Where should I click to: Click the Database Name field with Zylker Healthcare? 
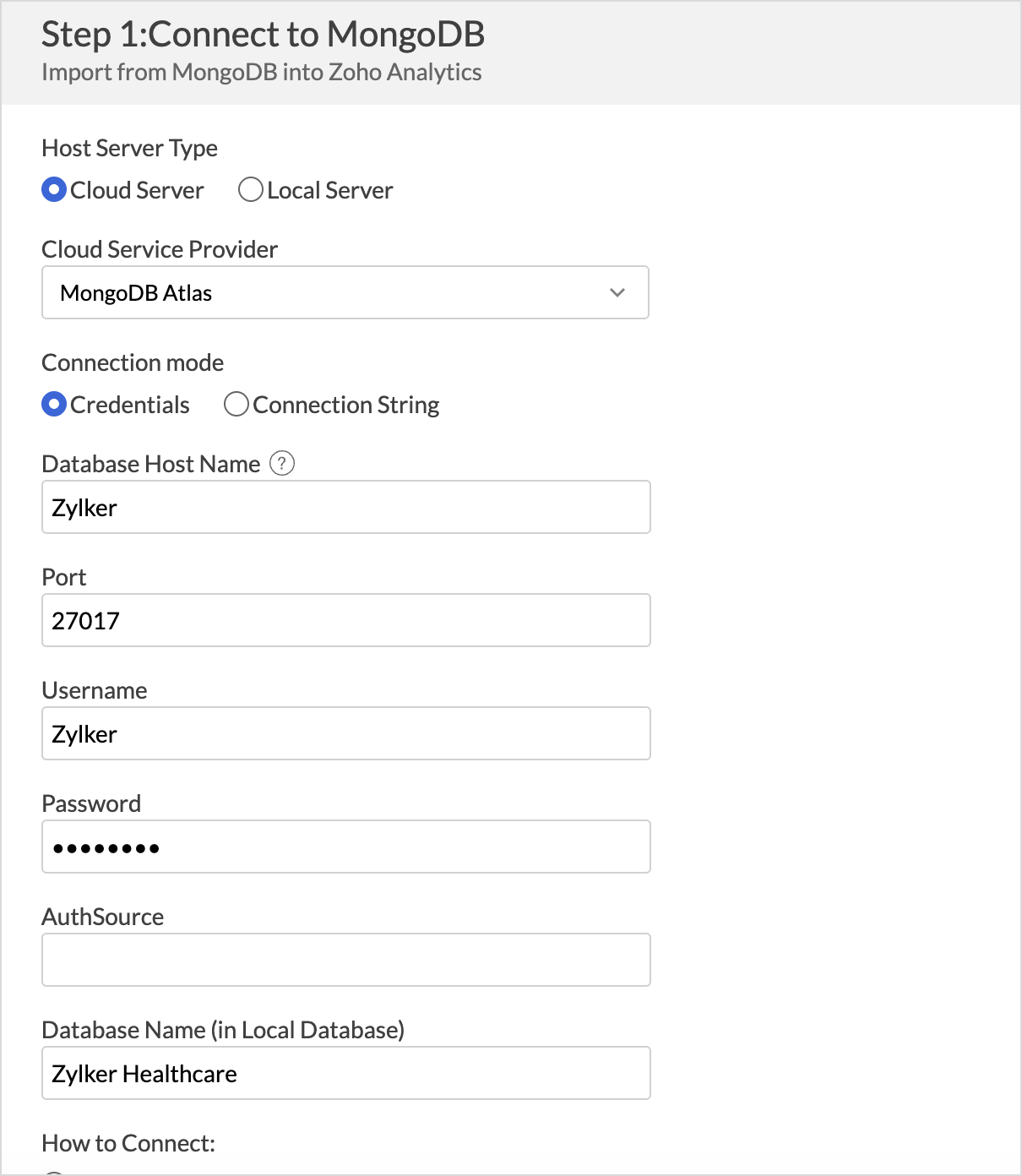(346, 1073)
